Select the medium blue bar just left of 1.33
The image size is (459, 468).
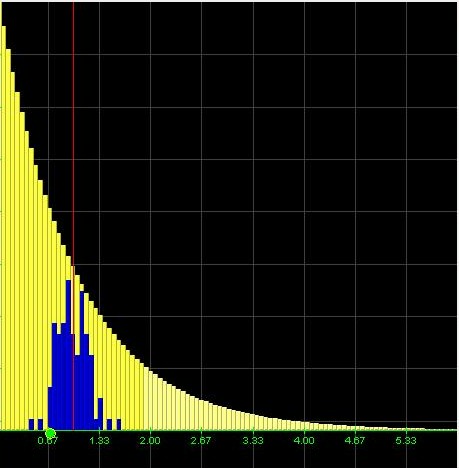[100, 414]
